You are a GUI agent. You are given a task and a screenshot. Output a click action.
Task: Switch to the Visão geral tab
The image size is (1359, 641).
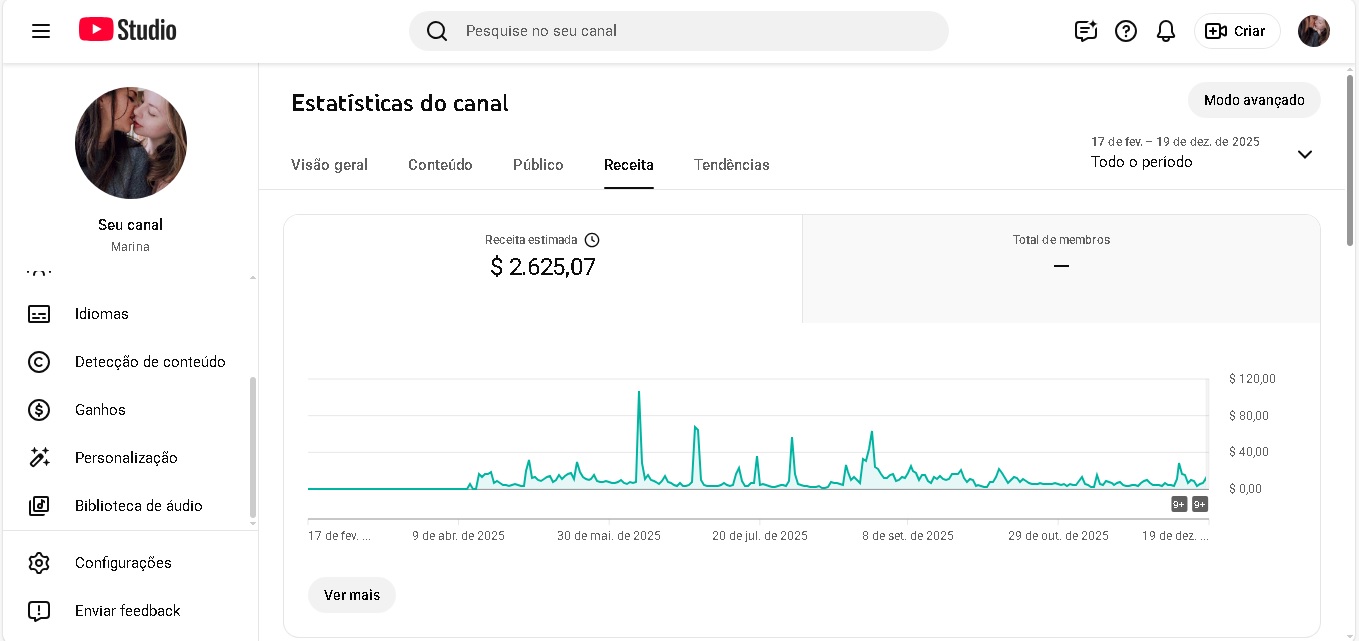point(329,165)
